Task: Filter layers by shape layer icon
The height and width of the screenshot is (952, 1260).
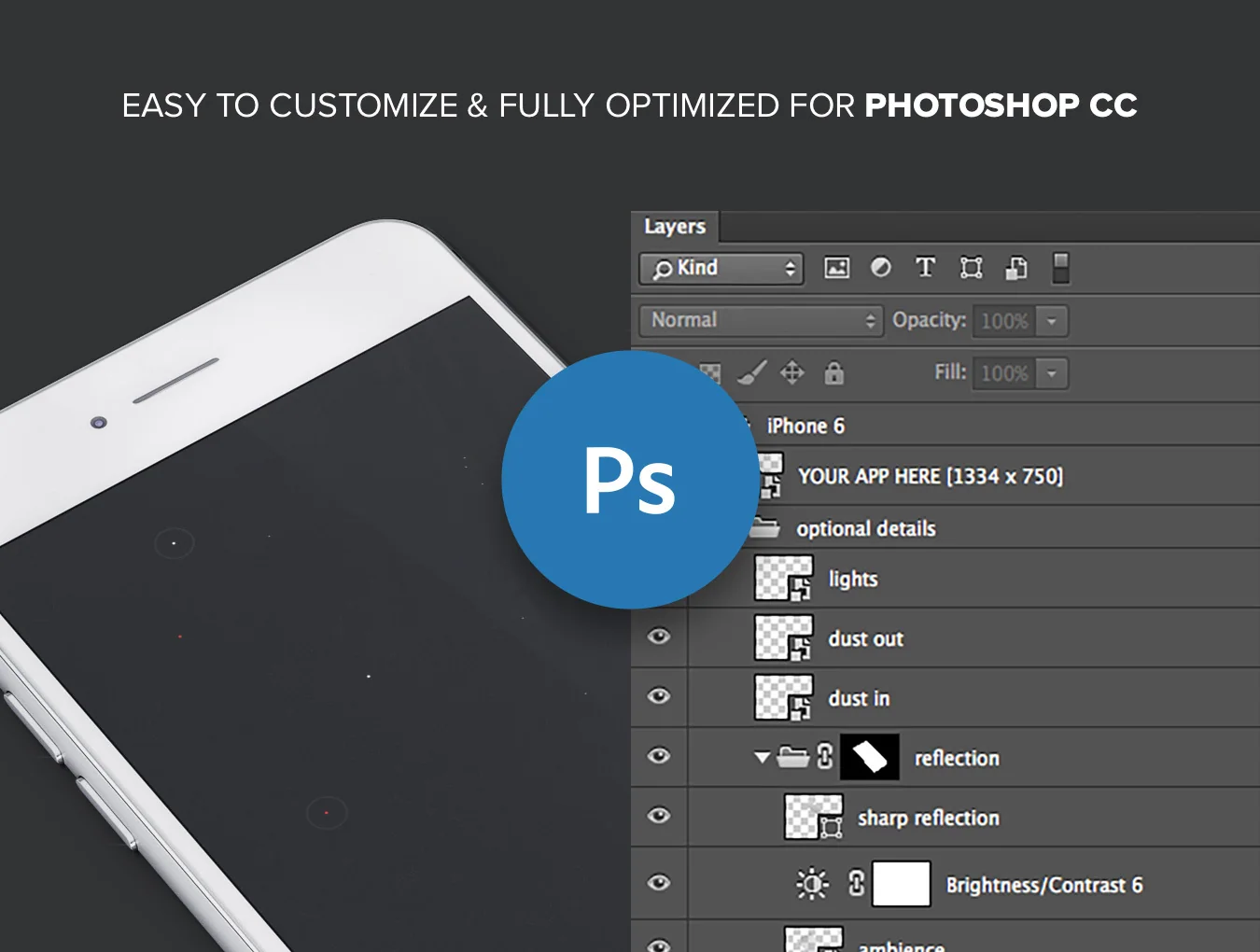Action: pyautogui.click(x=972, y=269)
